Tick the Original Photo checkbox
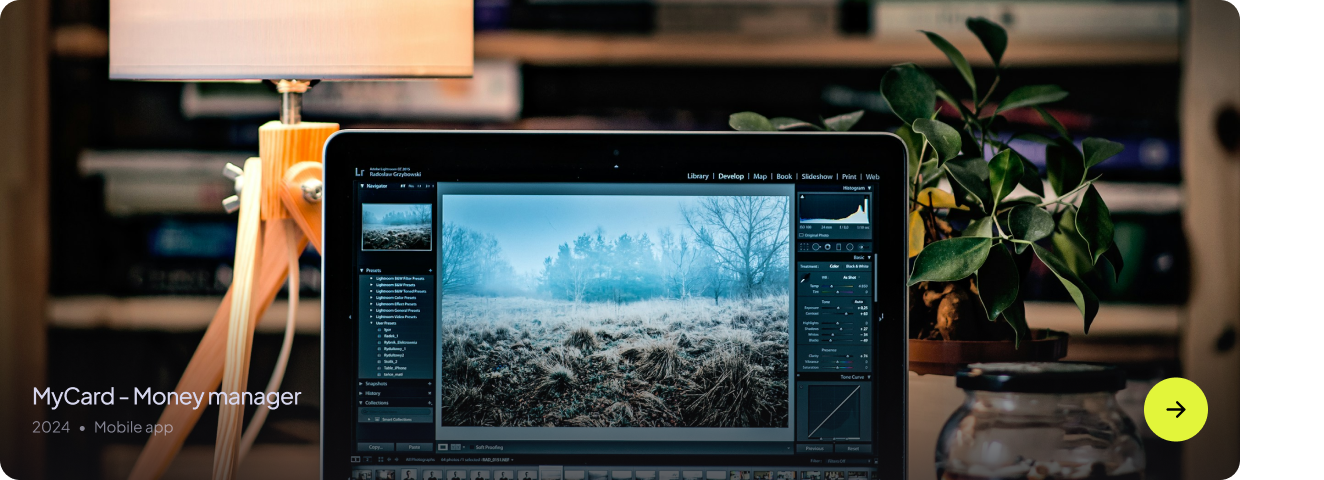1324x480 pixels. (x=802, y=235)
